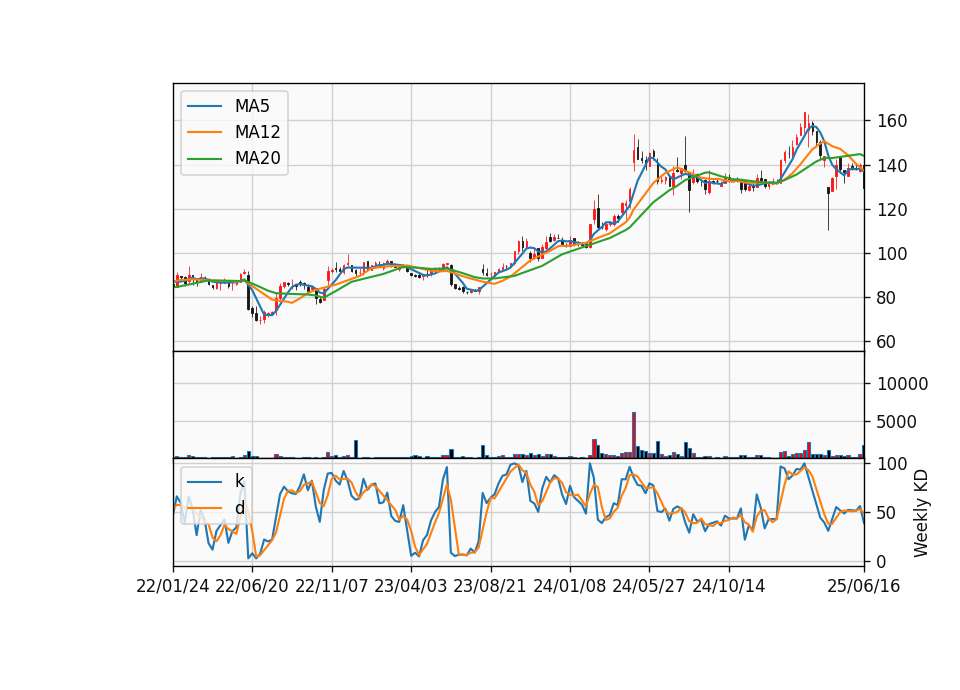Viewport: 960px width, 690px height.
Task: Click the 10000 volume axis label
Action: (x=902, y=384)
